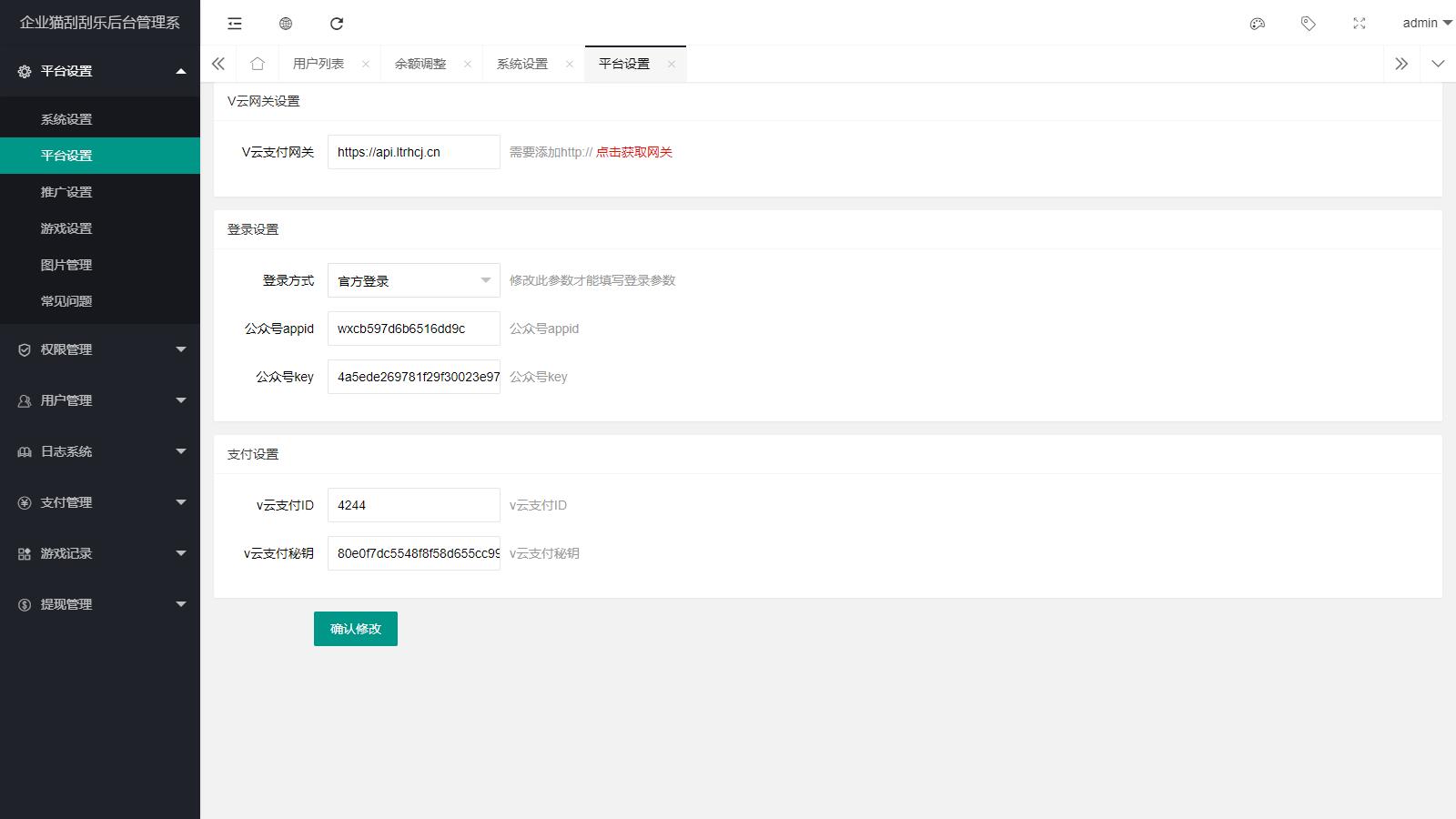This screenshot has width=1456, height=819.
Task: Open the tab operations dropdown arrow
Action: (1438, 64)
